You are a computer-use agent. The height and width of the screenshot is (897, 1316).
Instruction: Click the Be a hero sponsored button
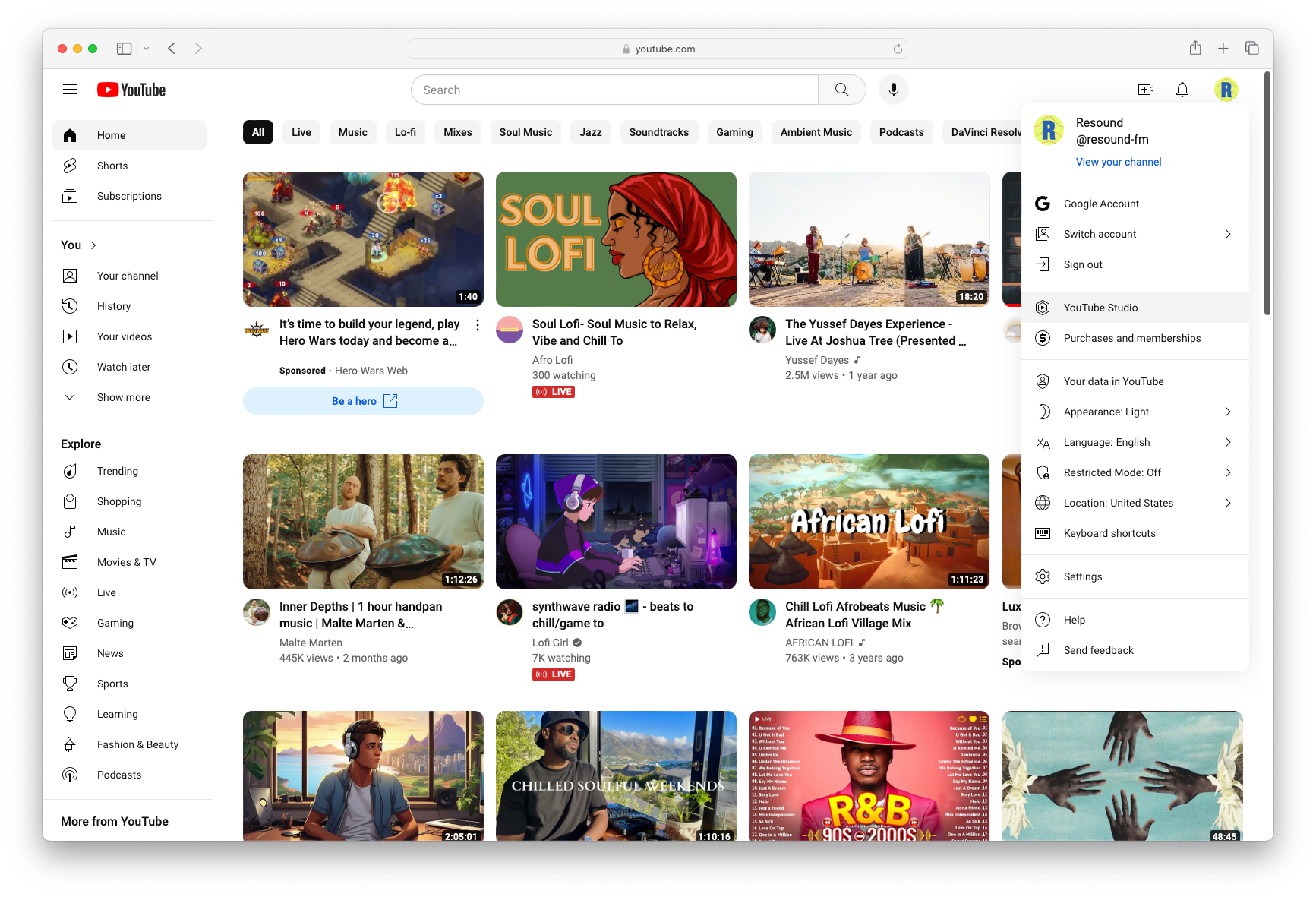tap(362, 400)
